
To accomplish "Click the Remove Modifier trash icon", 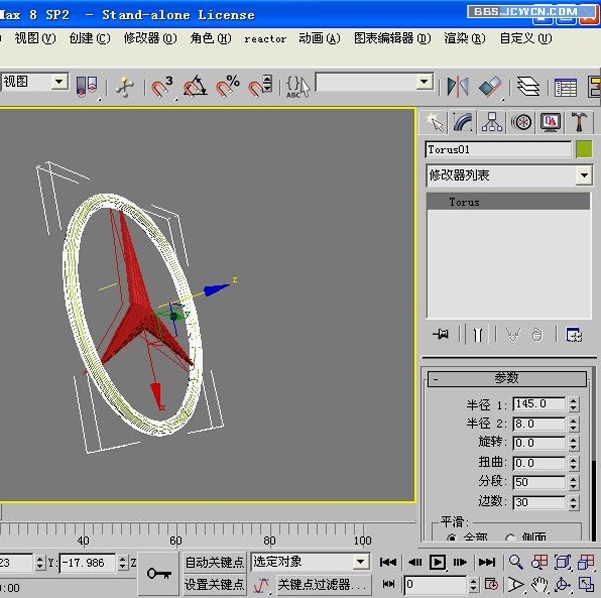I will tap(537, 335).
